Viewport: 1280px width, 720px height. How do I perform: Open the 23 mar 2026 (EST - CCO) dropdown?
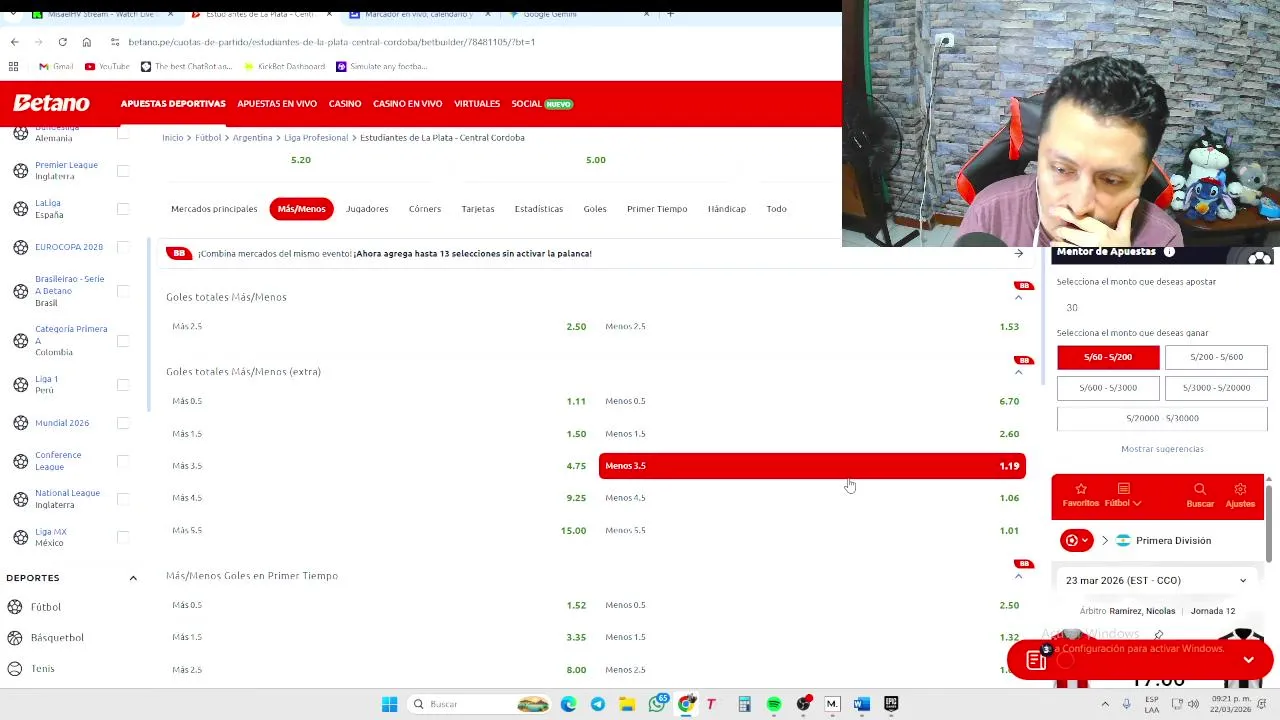1156,580
